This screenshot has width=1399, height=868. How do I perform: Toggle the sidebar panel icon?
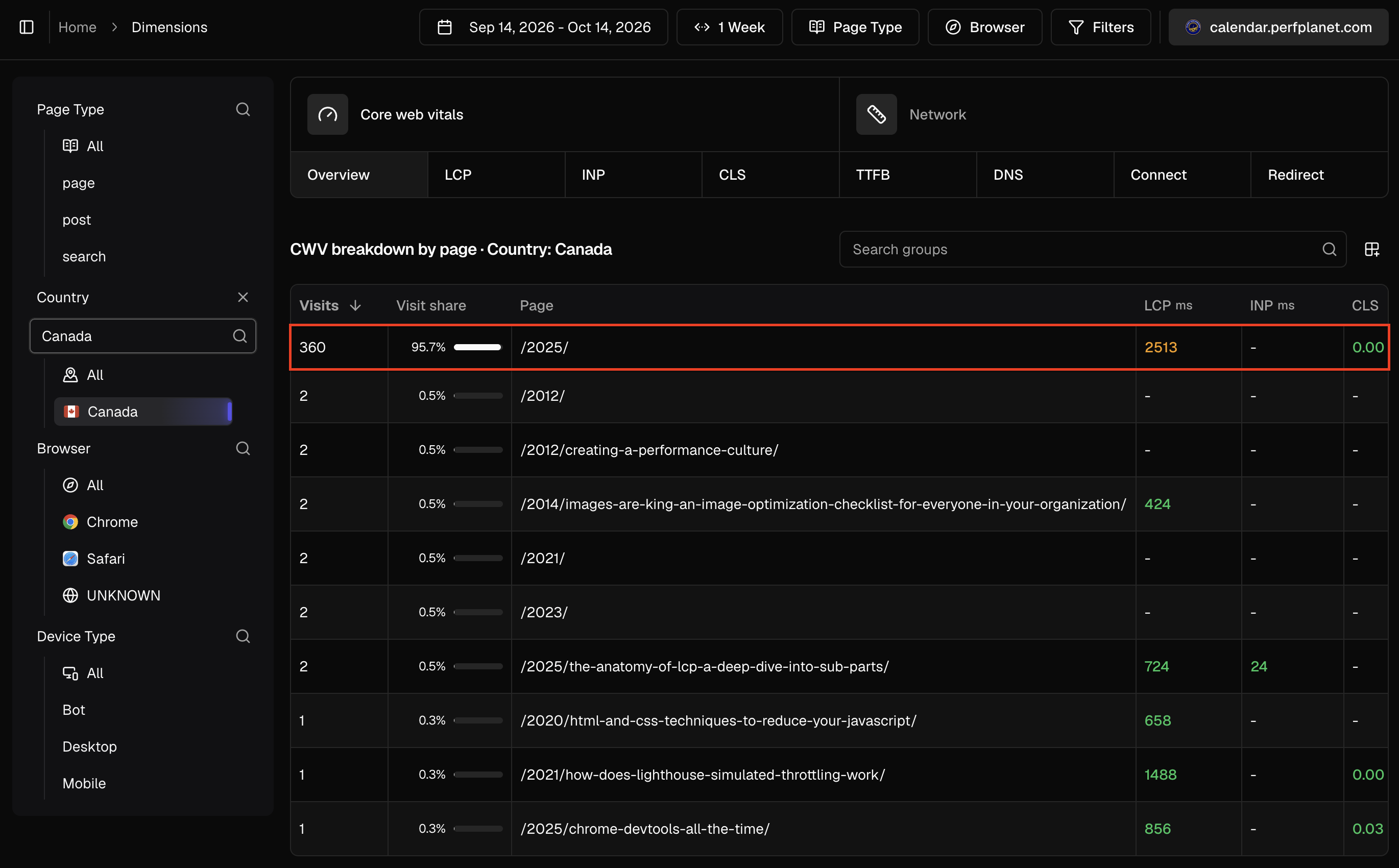click(27, 27)
